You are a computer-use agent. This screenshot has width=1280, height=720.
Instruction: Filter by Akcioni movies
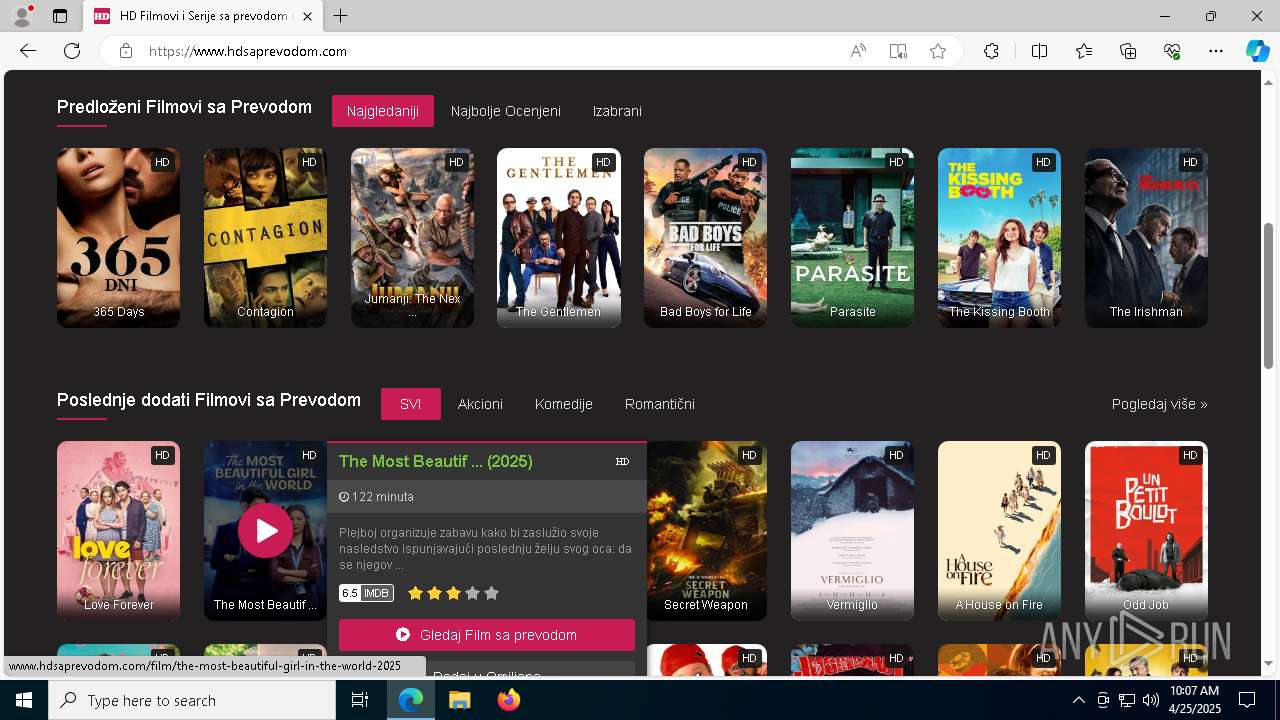coord(480,404)
